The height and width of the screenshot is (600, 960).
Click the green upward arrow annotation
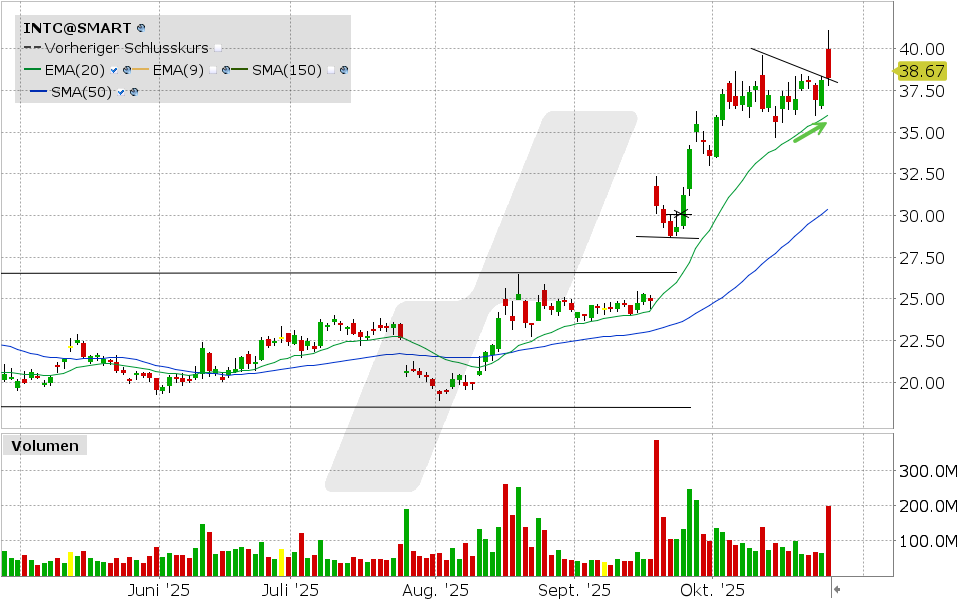coord(811,130)
